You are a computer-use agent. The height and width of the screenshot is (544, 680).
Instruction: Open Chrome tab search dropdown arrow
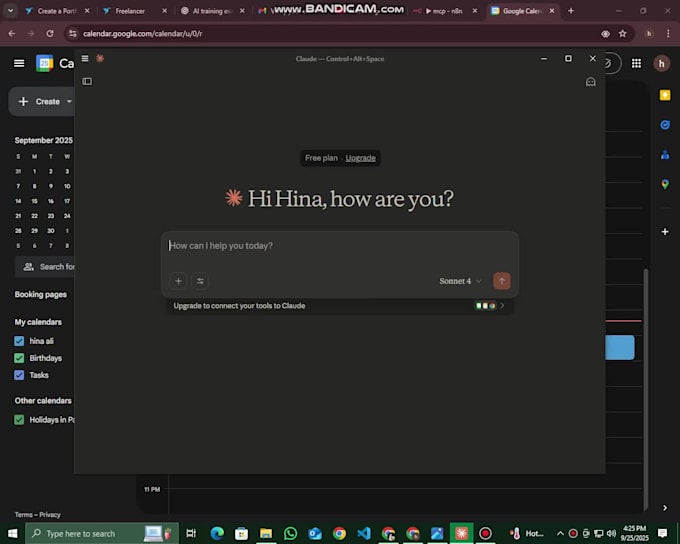tap(10, 11)
